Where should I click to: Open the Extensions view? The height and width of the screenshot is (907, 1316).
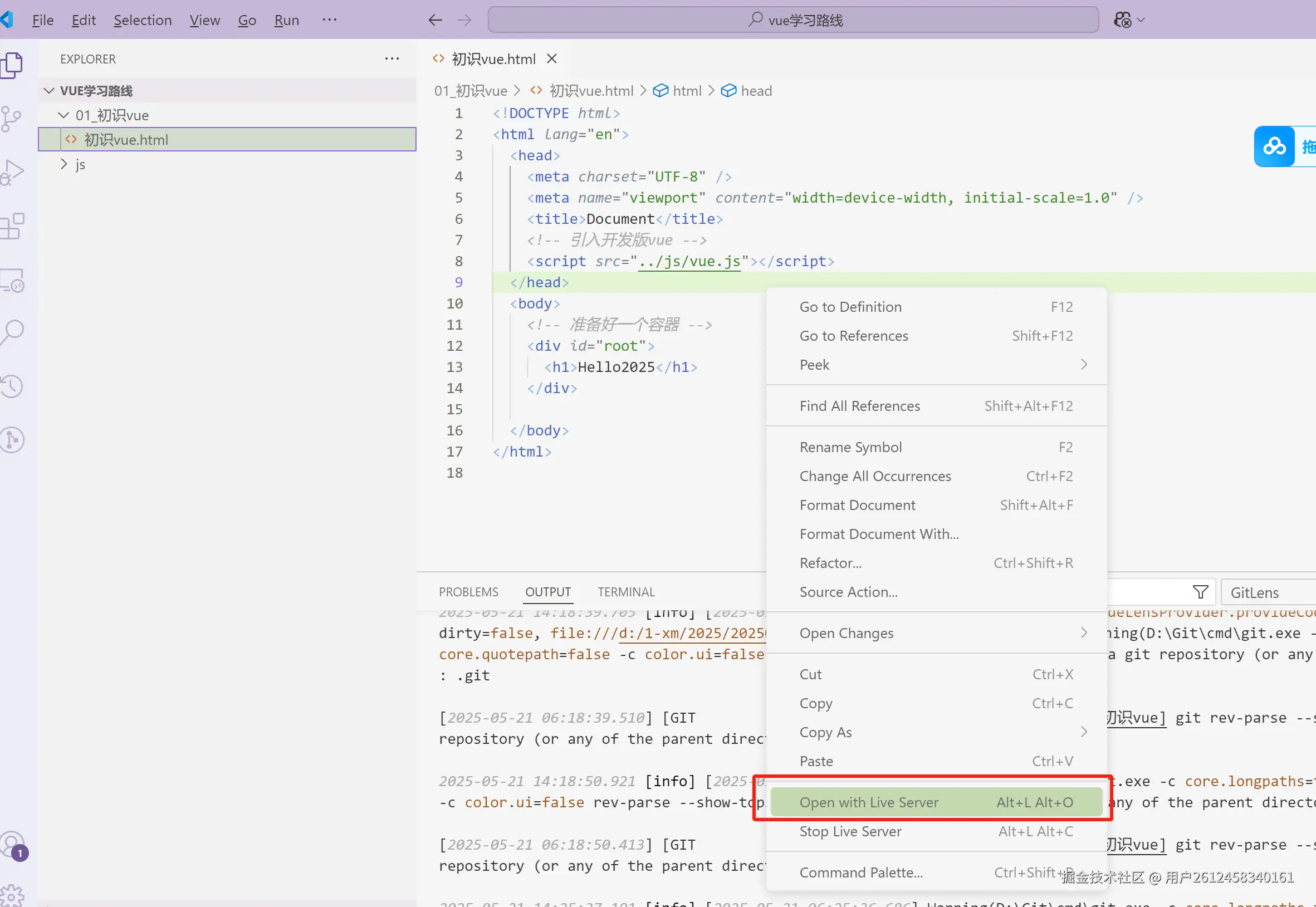coord(12,226)
